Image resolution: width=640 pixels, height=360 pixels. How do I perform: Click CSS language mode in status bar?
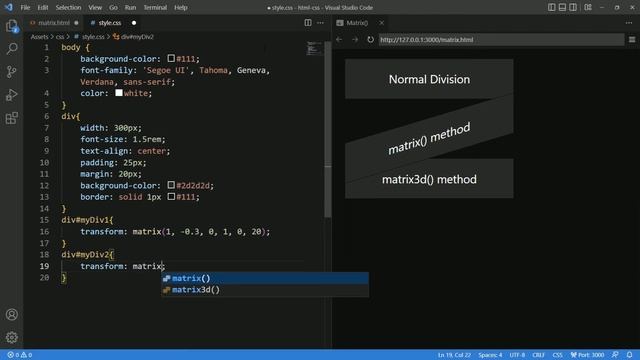click(x=557, y=355)
